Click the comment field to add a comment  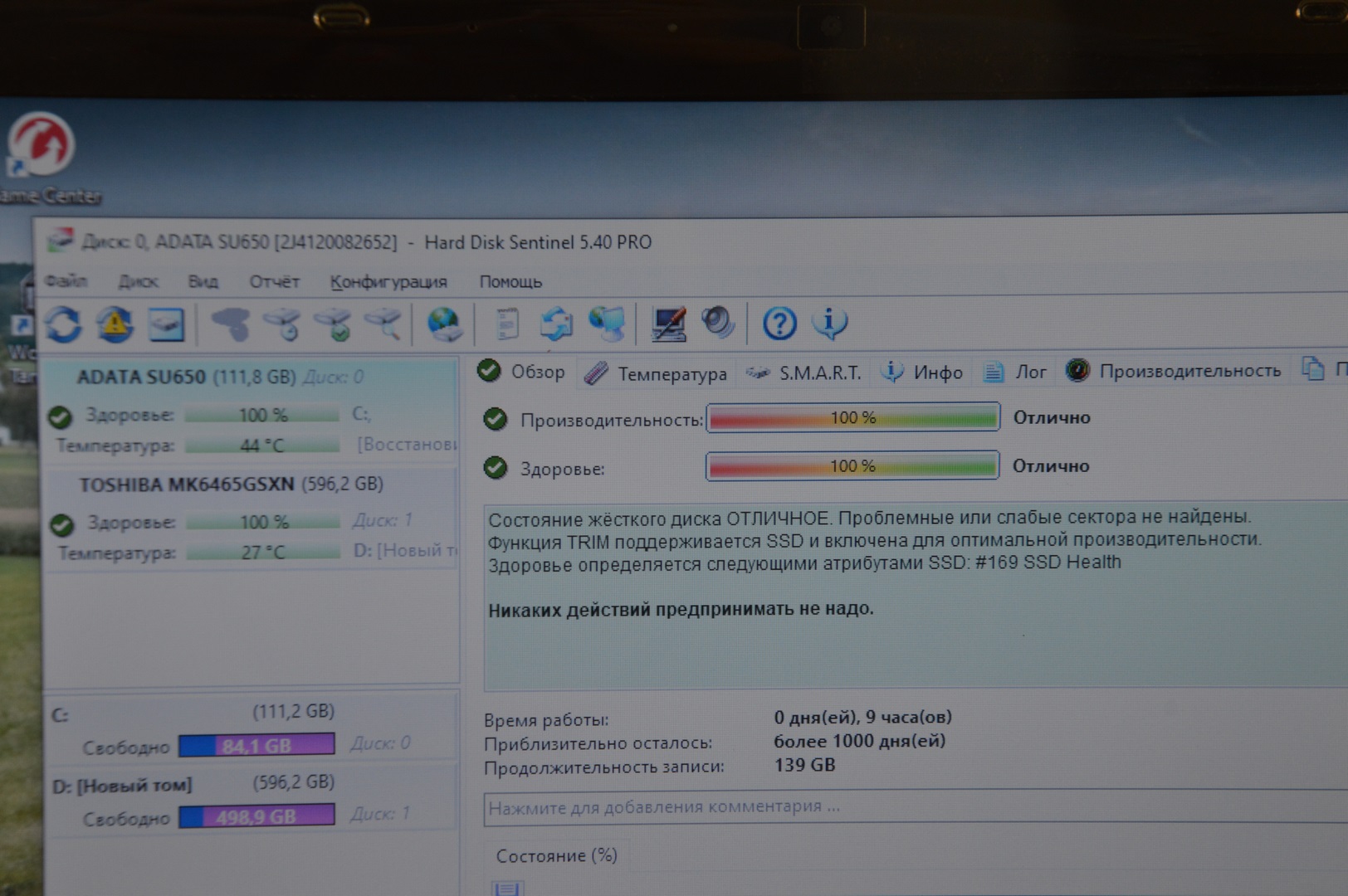pos(913,807)
